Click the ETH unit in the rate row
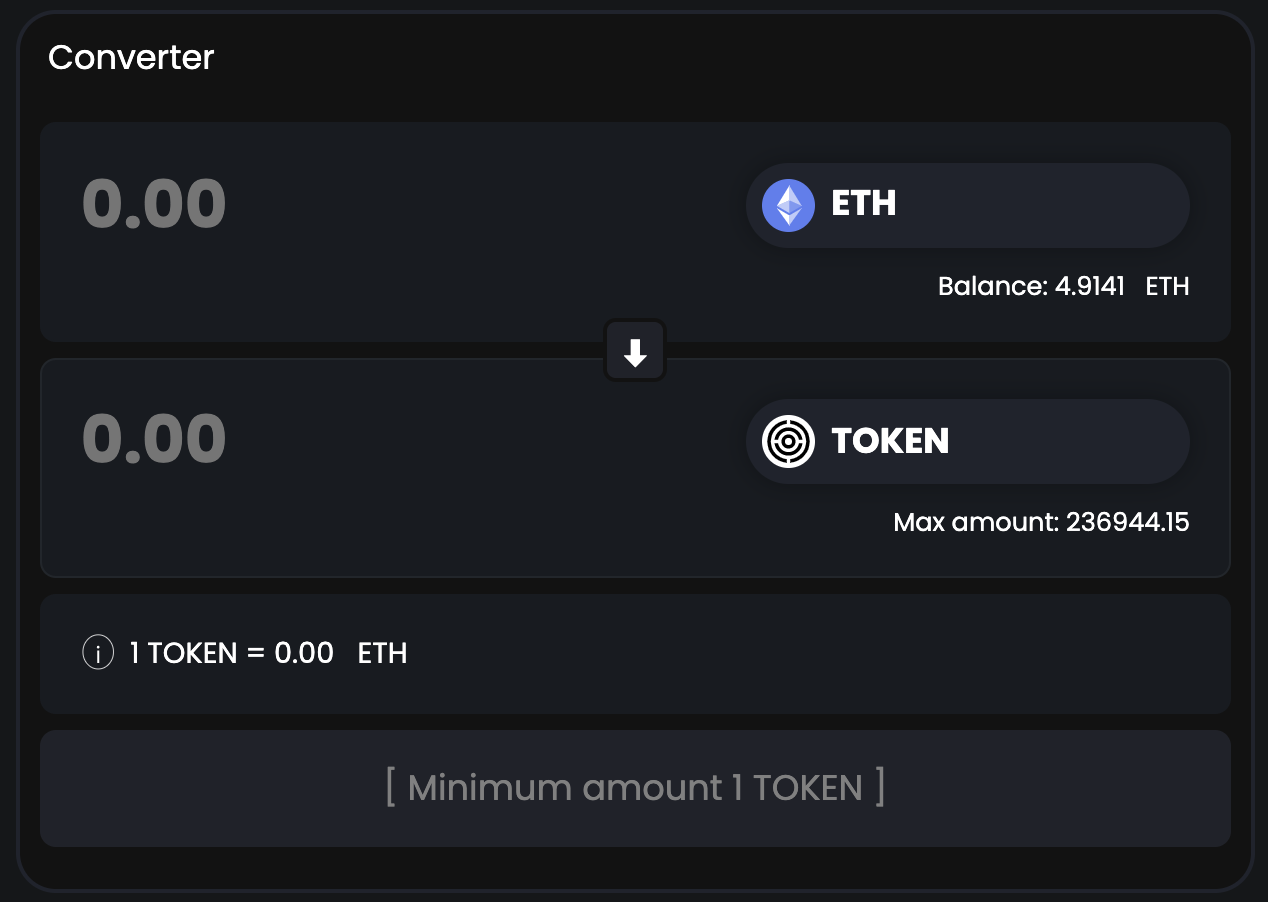Image resolution: width=1268 pixels, height=902 pixels. tap(382, 654)
